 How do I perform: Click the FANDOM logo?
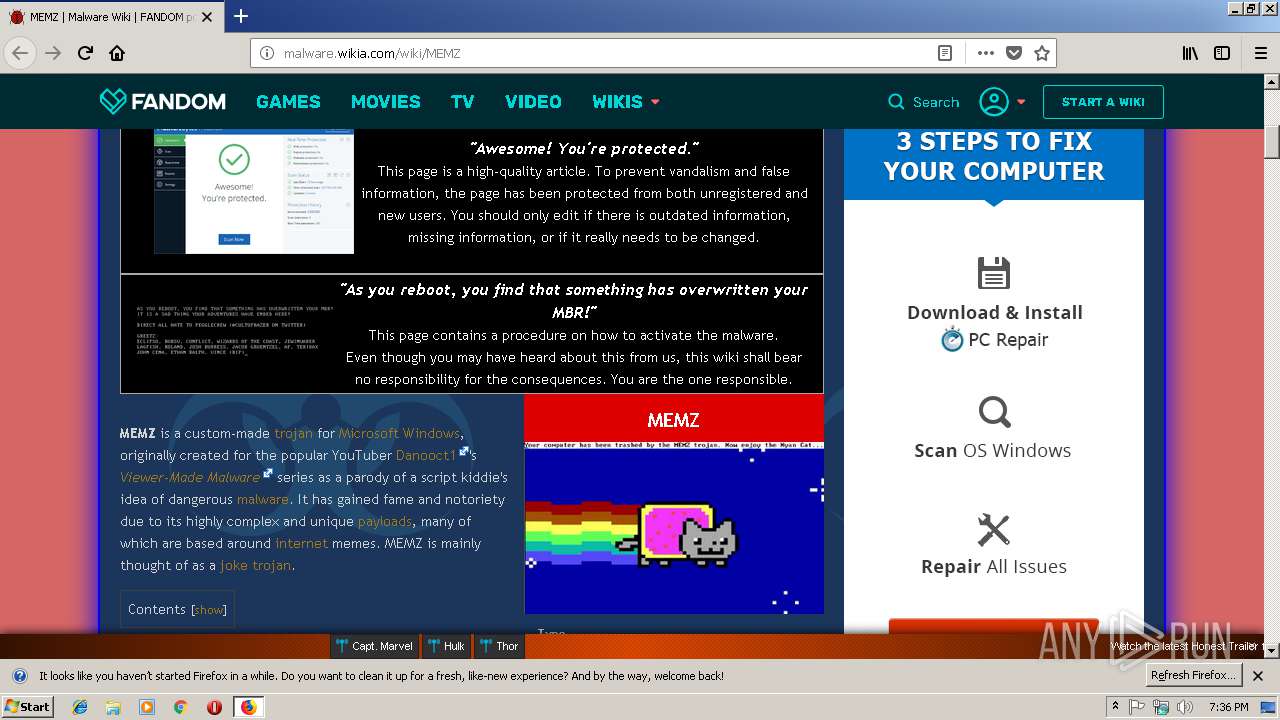pos(162,101)
